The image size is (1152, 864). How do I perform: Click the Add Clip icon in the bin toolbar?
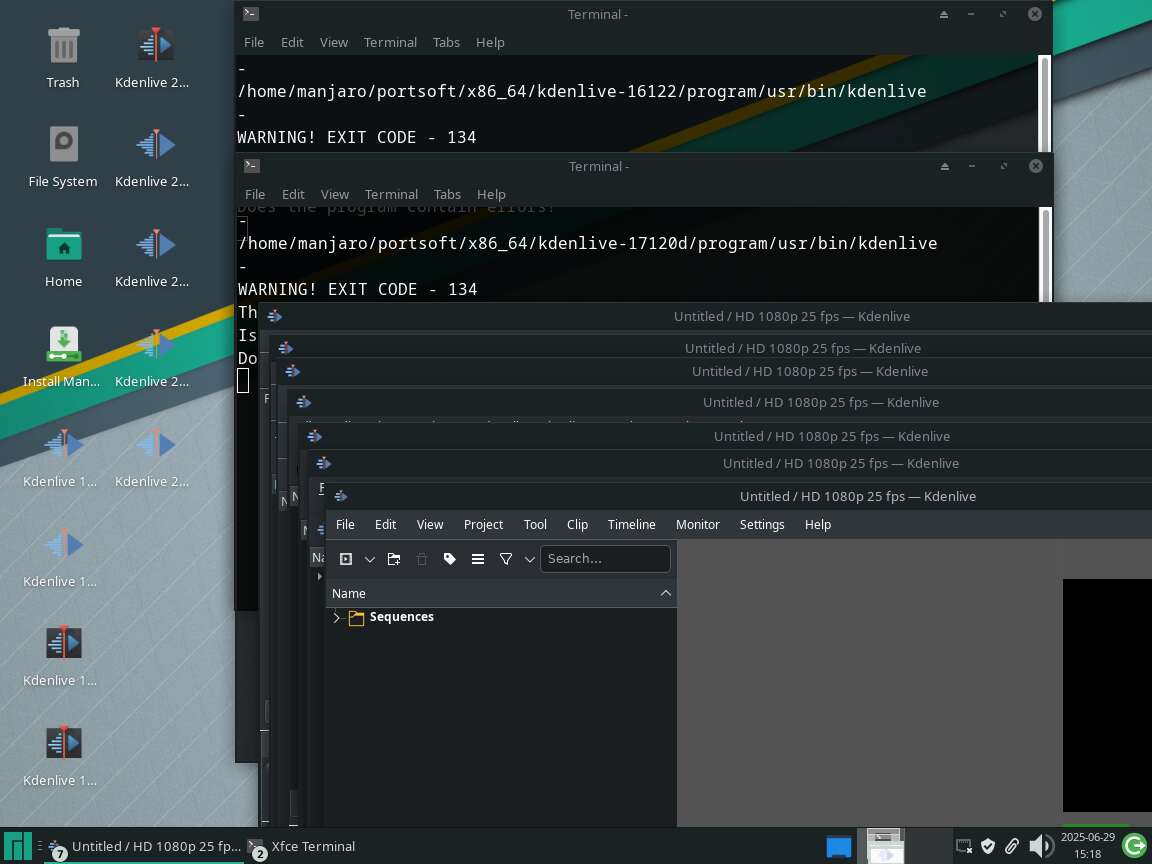[x=346, y=559]
